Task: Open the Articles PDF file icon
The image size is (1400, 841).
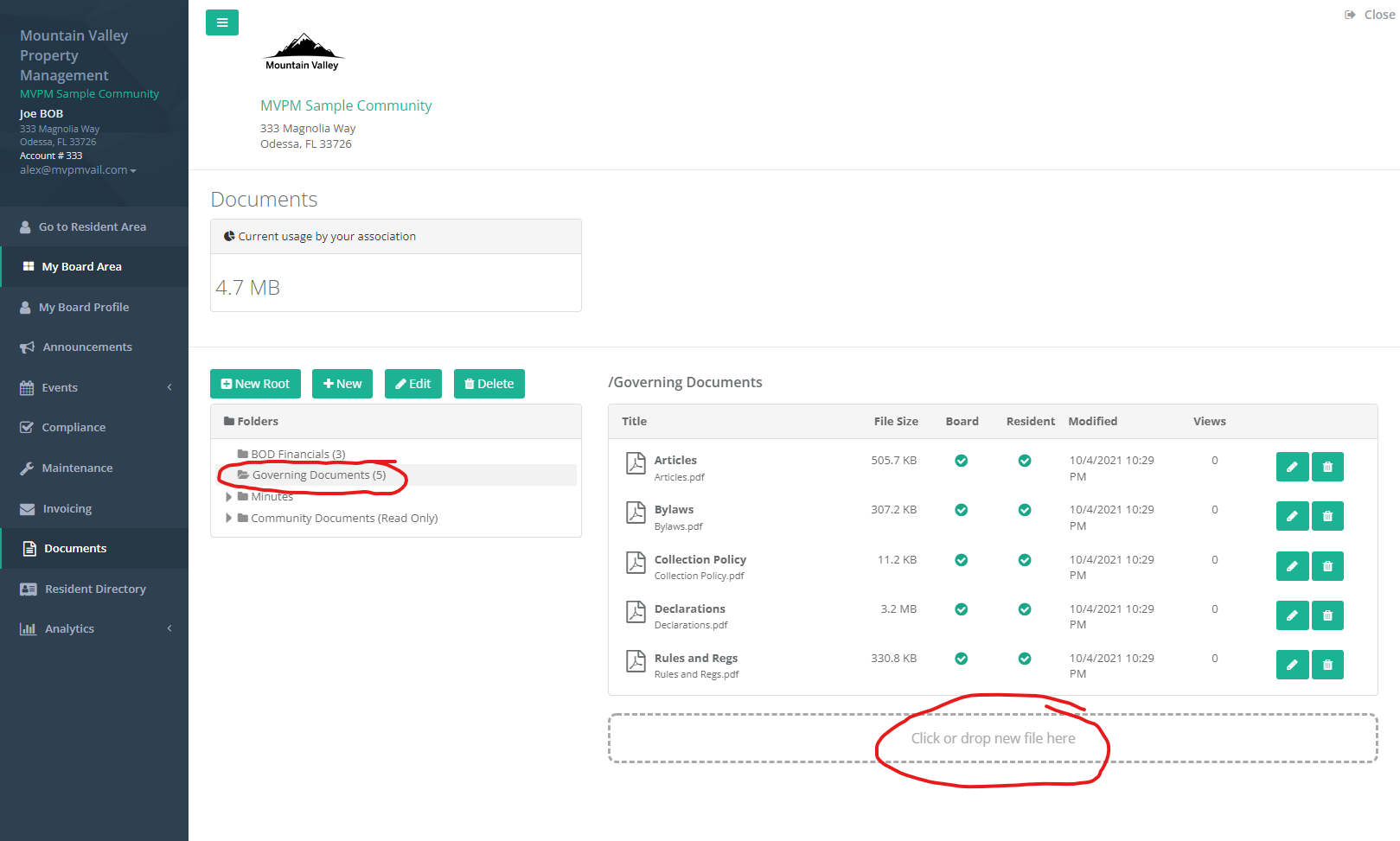Action: pos(636,463)
